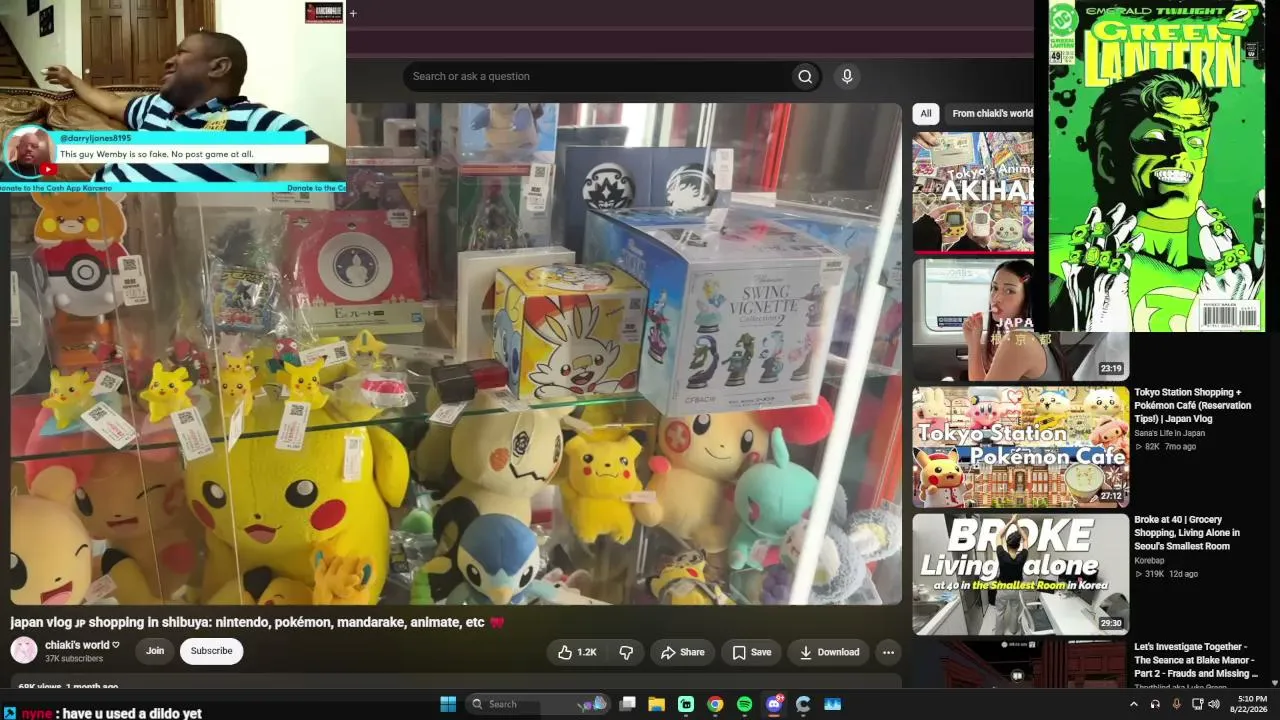Image resolution: width=1280 pixels, height=720 pixels.
Task: Share the Japan vlog video
Action: point(682,652)
